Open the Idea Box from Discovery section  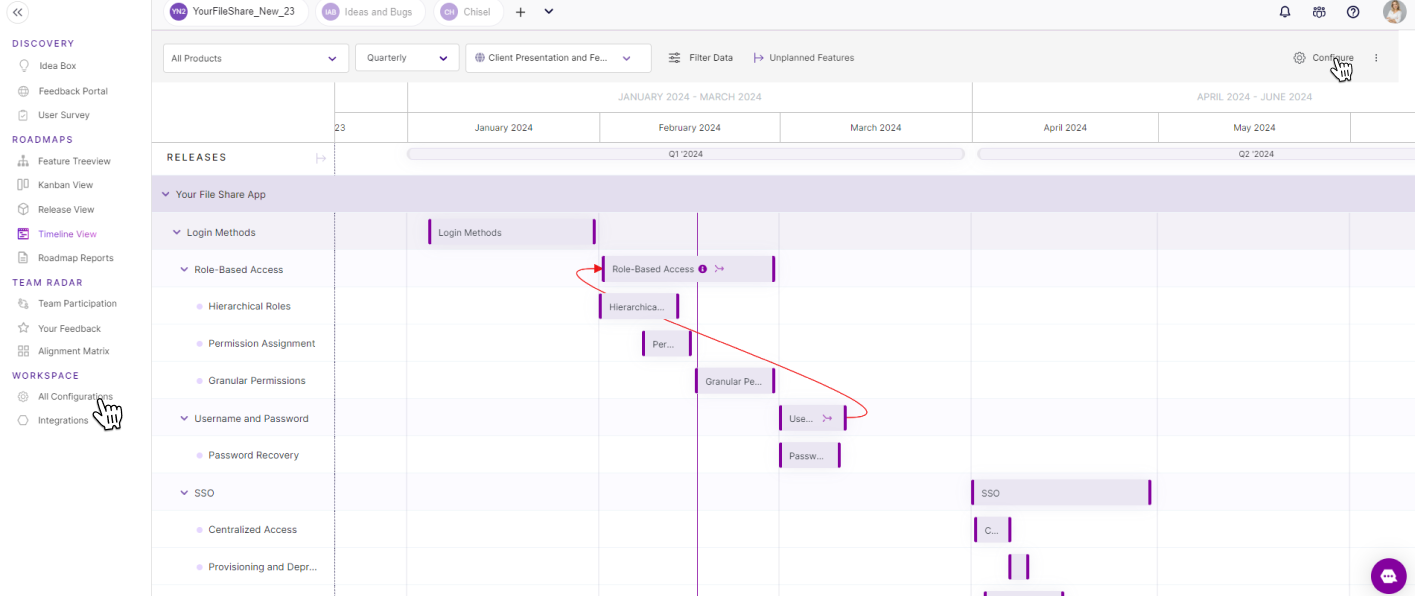tap(50, 67)
